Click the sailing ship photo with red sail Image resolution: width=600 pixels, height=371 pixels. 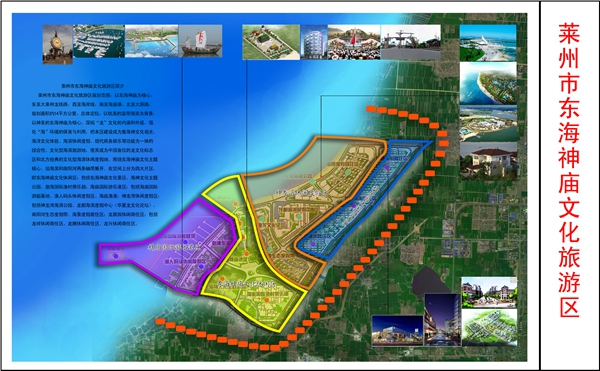[201, 41]
